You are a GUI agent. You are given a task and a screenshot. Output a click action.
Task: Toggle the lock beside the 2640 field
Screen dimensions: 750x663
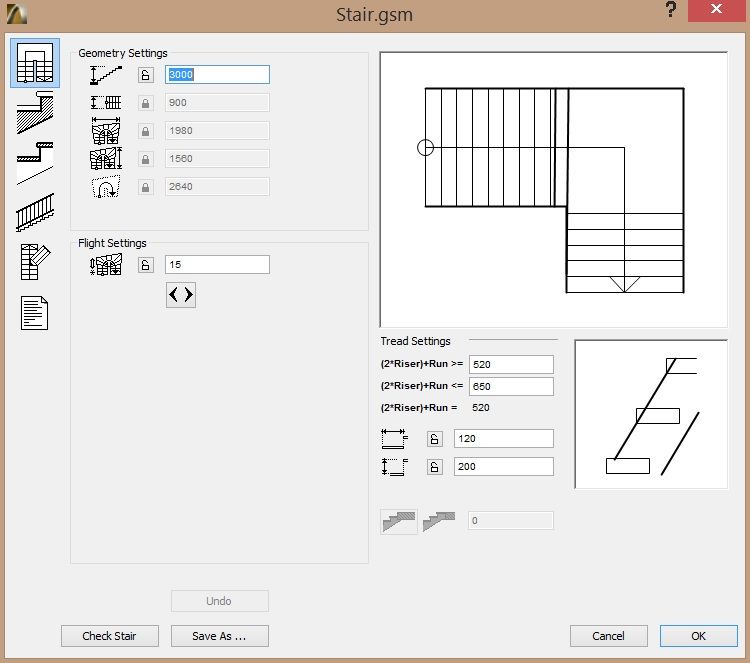[146, 187]
